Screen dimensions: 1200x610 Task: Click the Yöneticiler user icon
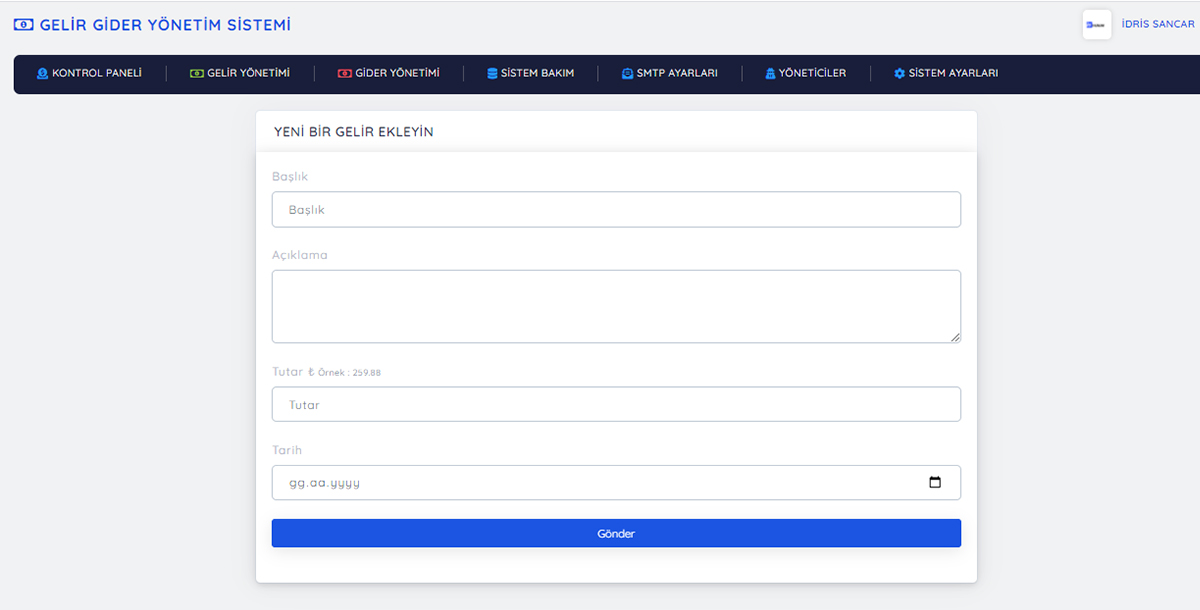[x=770, y=74]
